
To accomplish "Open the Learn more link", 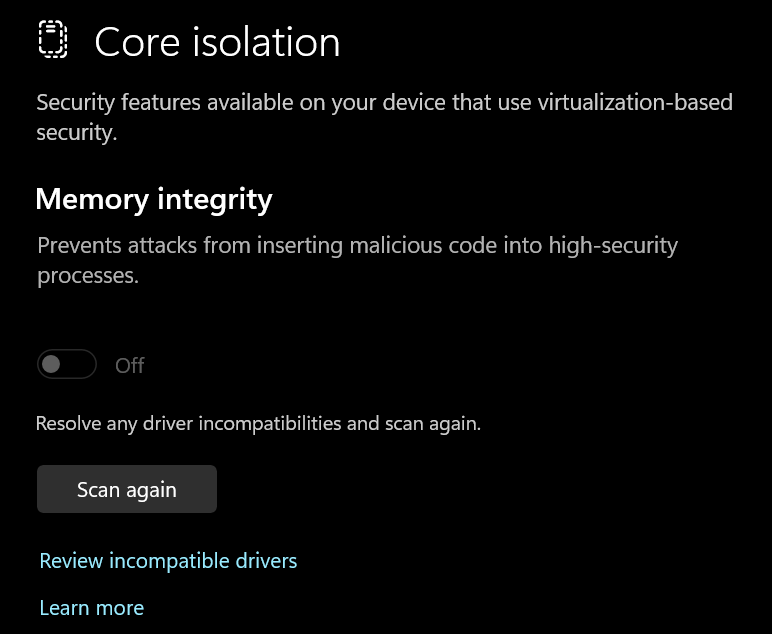I will point(91,608).
